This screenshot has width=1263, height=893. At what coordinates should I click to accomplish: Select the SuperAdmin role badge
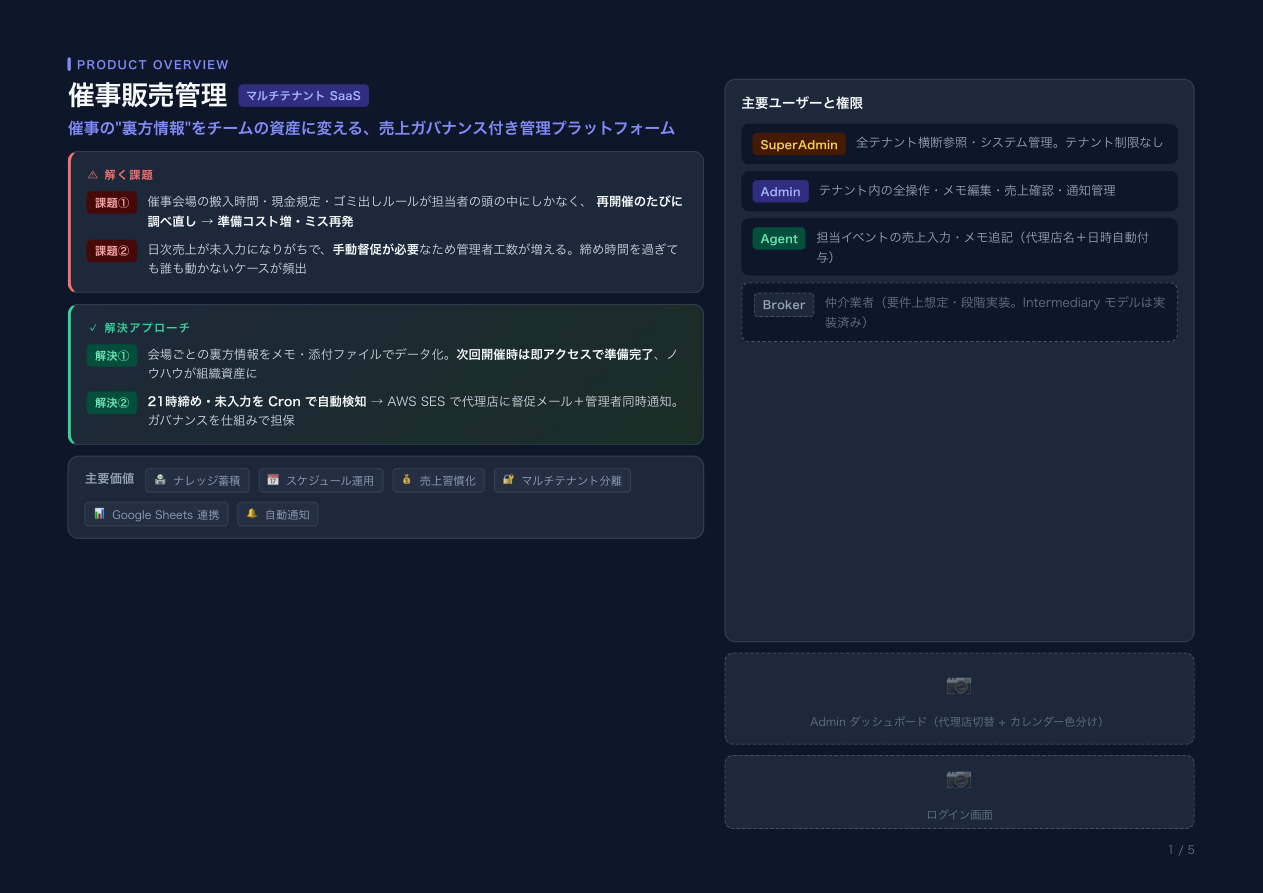pyautogui.click(x=799, y=144)
